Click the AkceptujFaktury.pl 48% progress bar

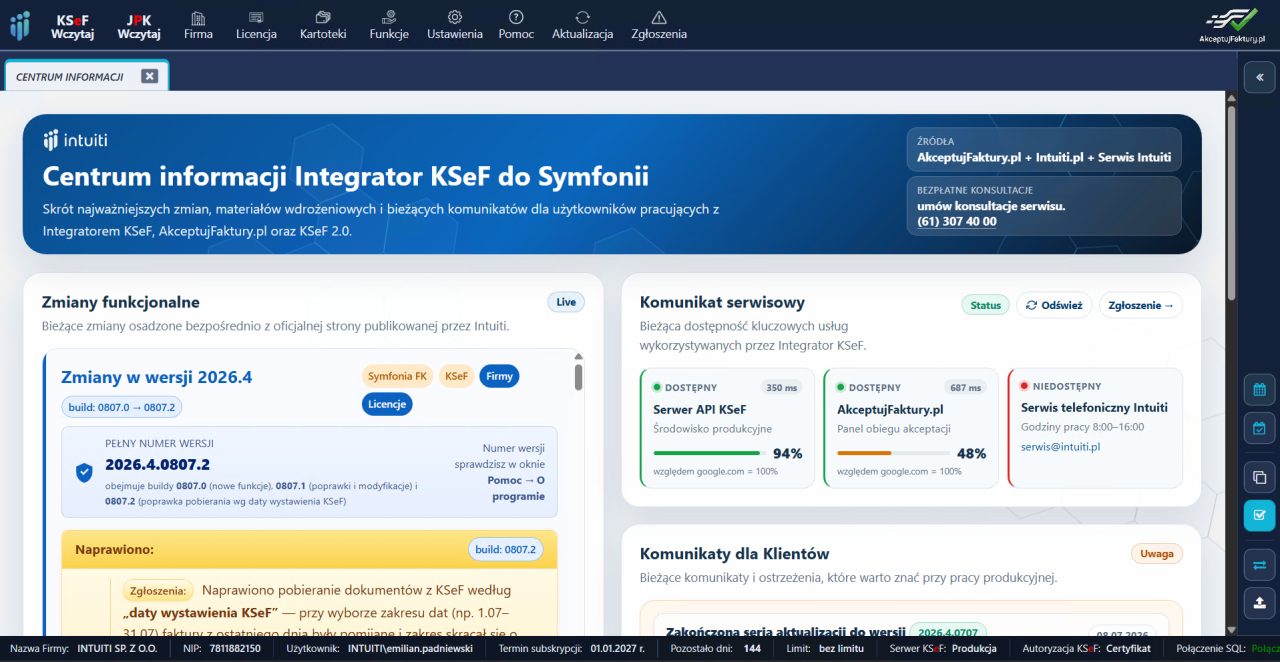[894, 453]
